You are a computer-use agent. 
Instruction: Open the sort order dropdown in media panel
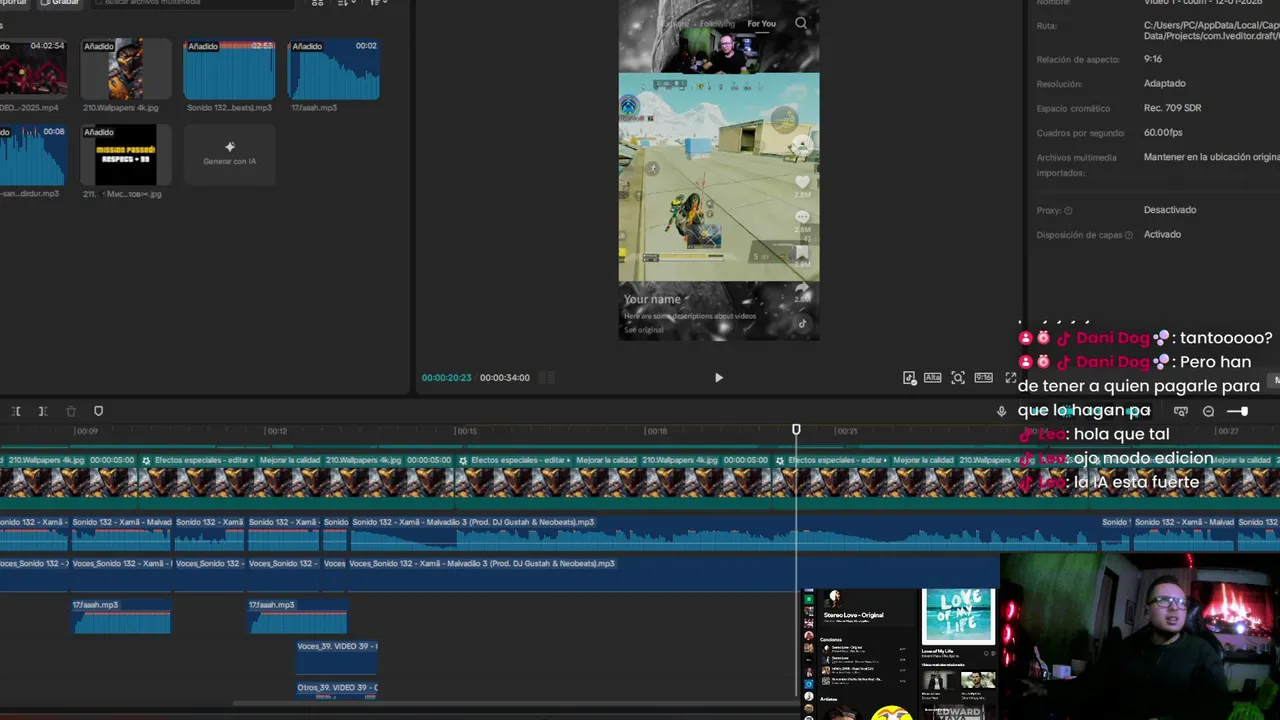(x=347, y=3)
